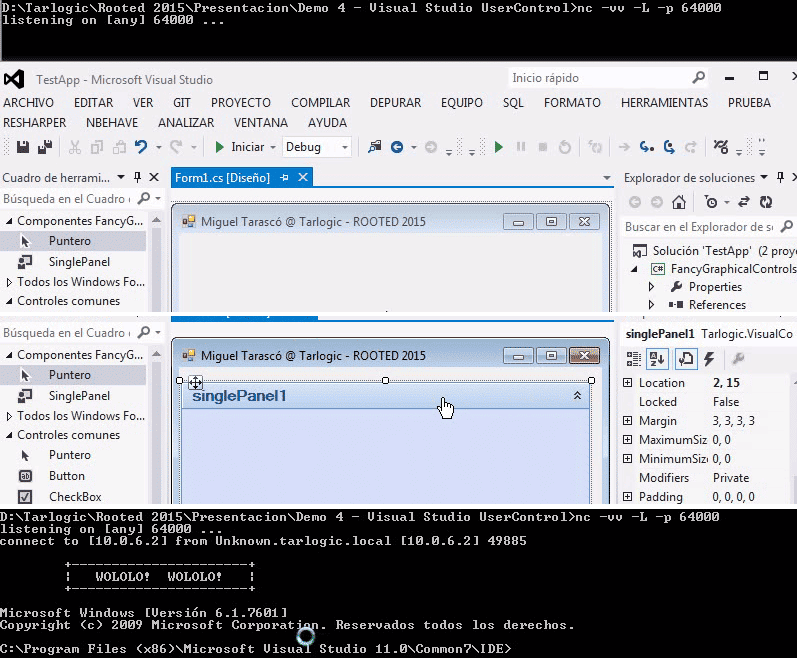
Task: Click the Cut scissors icon
Action: [x=75, y=147]
